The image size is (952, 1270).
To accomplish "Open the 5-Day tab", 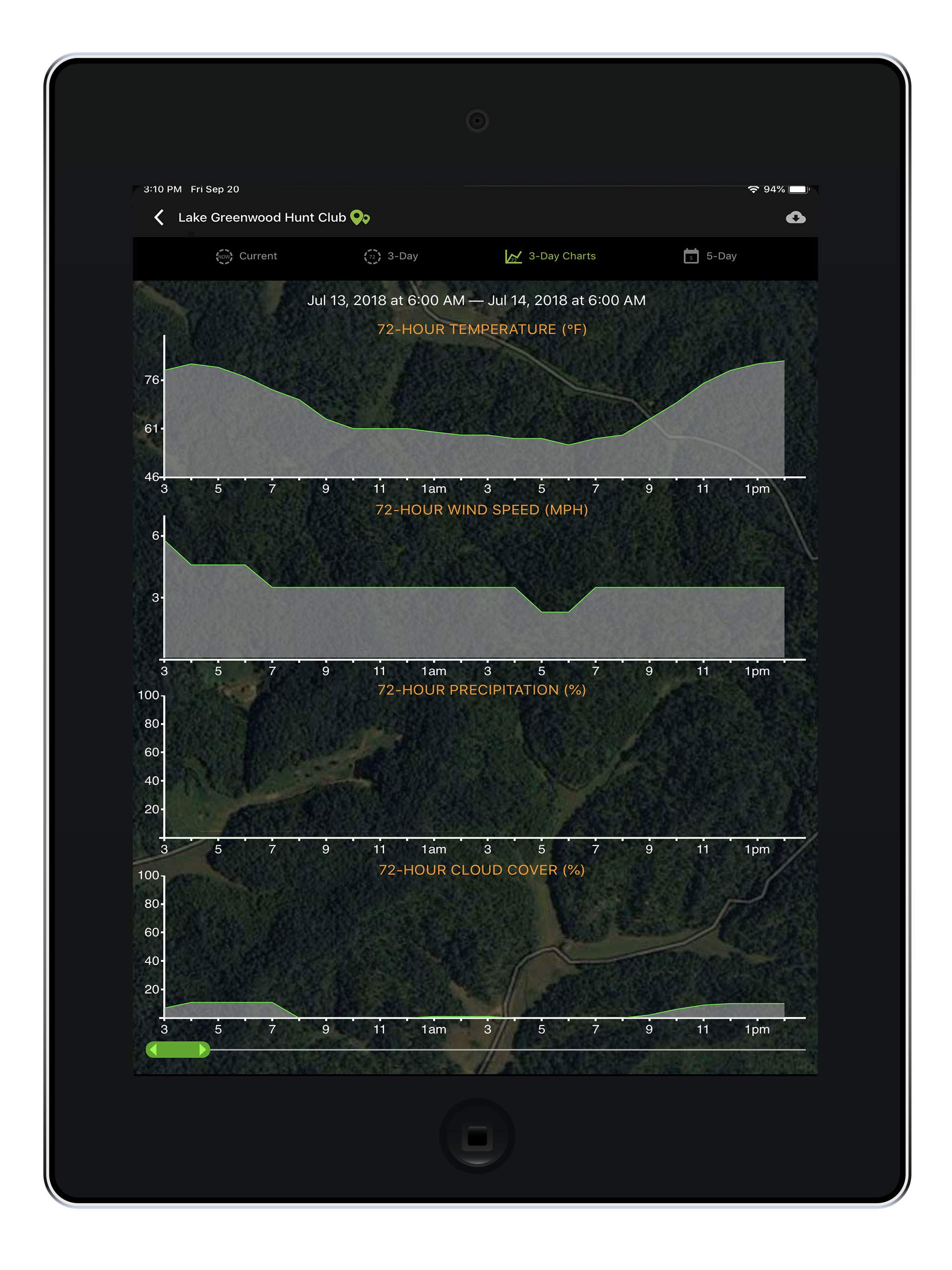I will point(721,256).
